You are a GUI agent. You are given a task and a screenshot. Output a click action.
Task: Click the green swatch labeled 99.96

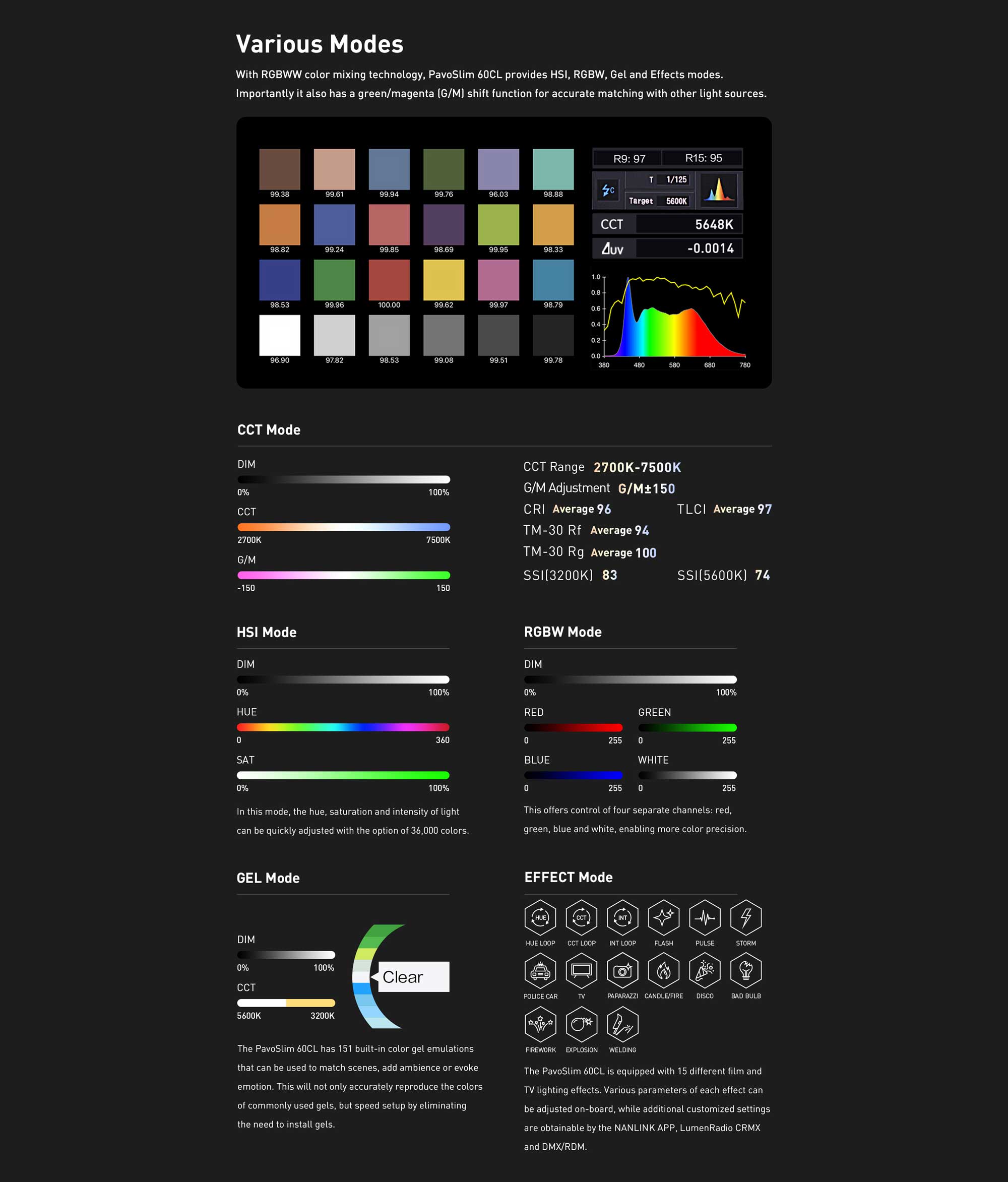pos(334,280)
